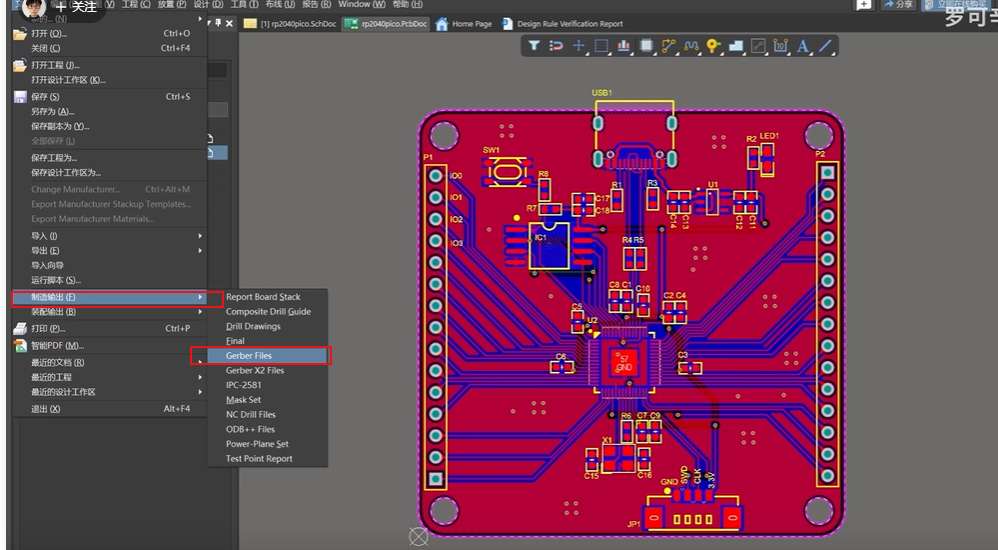This screenshot has width=998, height=550.
Task: Select Composite Drill Guide in submenu
Action: tap(267, 311)
